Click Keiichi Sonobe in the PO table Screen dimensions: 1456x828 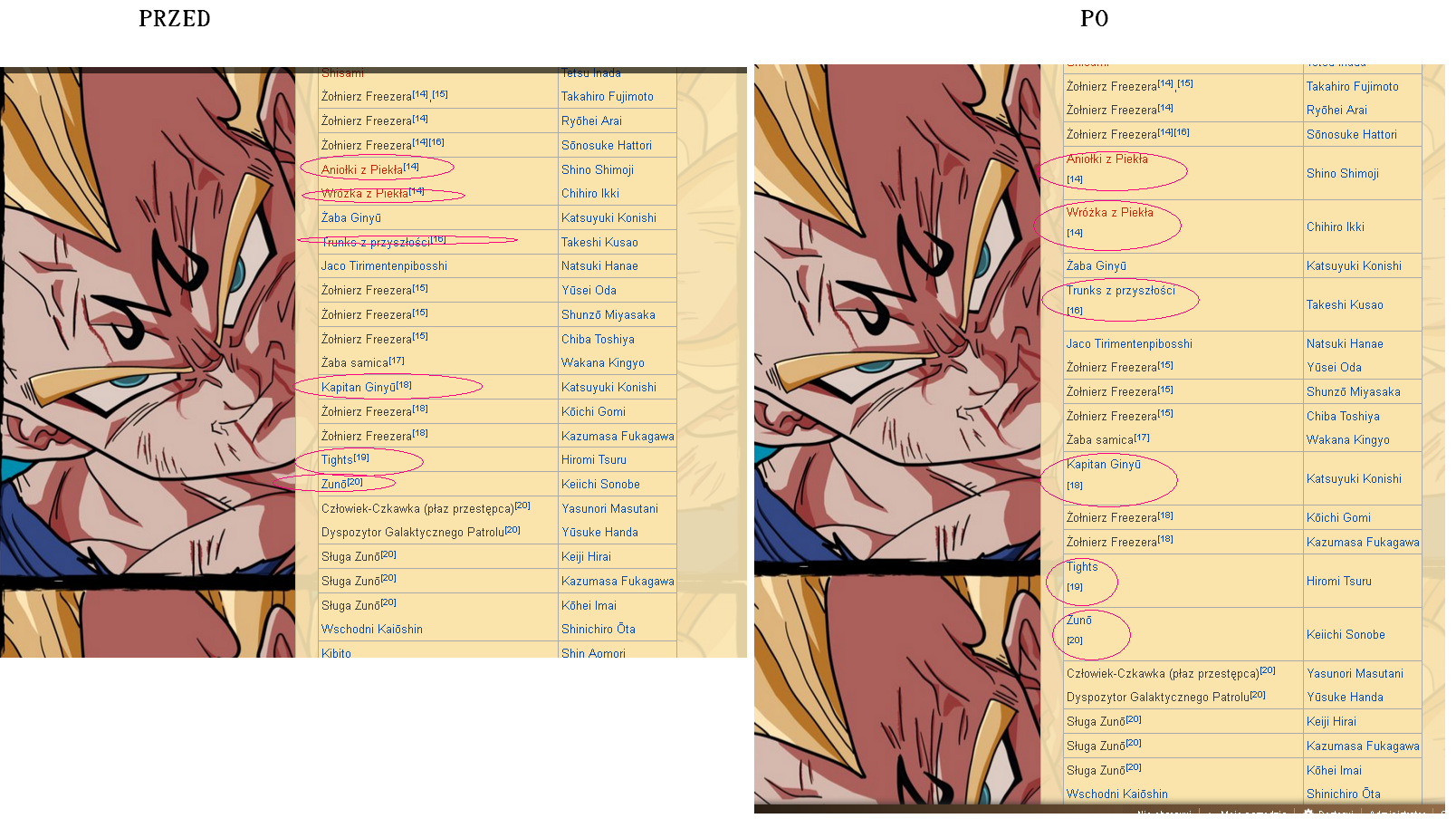[x=1346, y=635]
